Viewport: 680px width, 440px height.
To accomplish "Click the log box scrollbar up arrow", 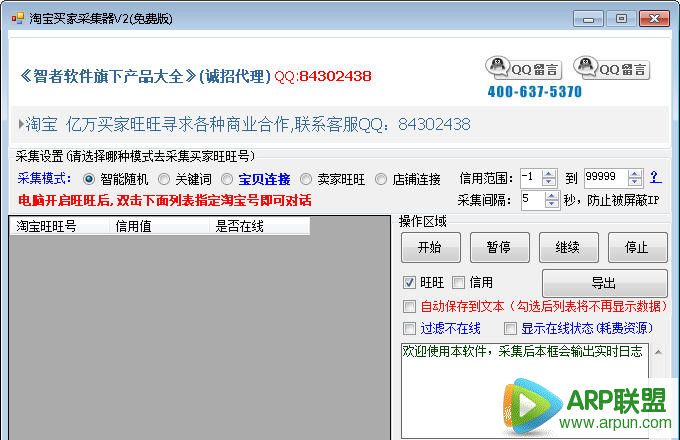I will 658,352.
